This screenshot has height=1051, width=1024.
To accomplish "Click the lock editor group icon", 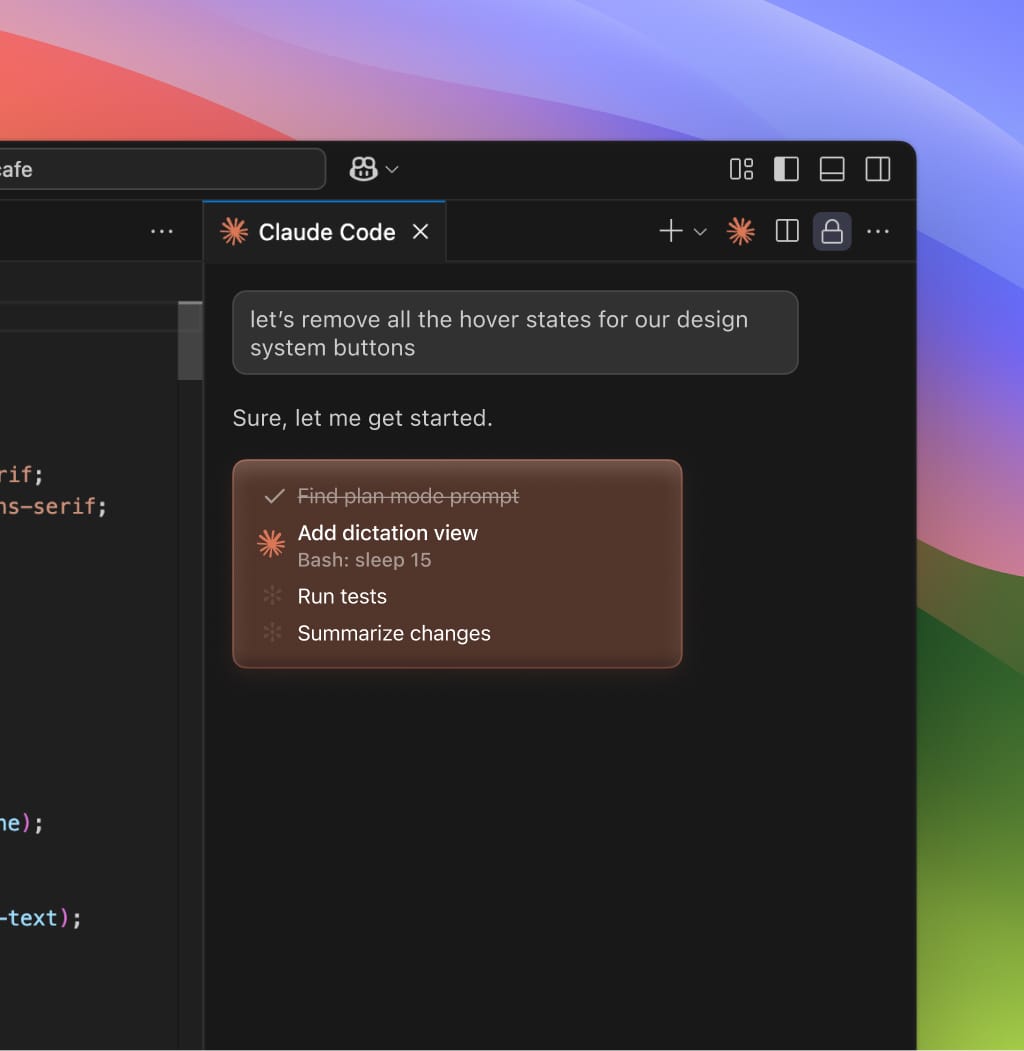I will point(832,232).
